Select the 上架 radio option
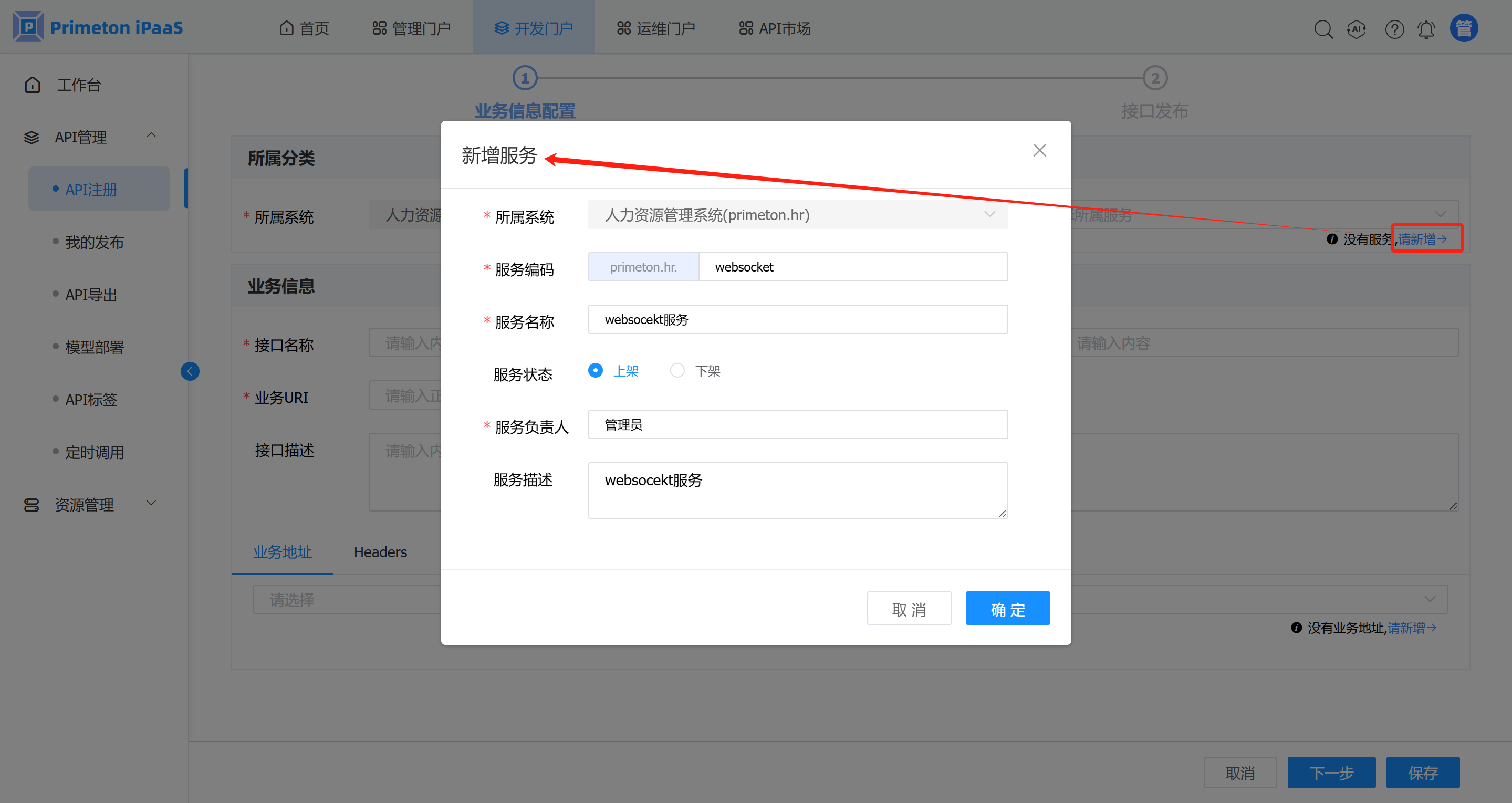This screenshot has width=1512, height=803. (x=595, y=370)
